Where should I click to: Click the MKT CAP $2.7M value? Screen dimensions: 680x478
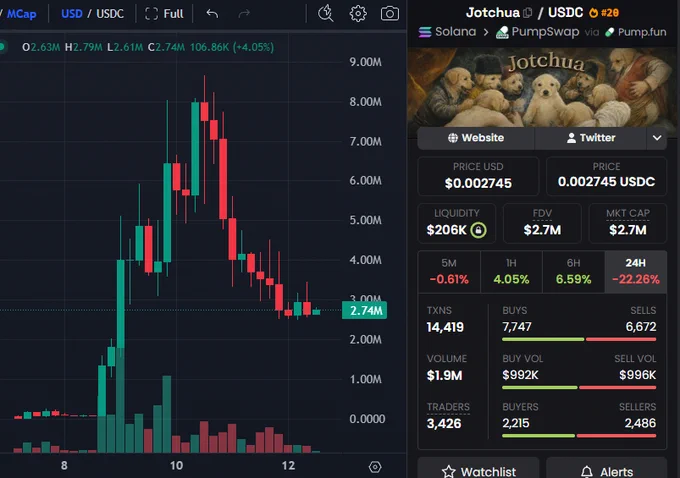(x=628, y=230)
